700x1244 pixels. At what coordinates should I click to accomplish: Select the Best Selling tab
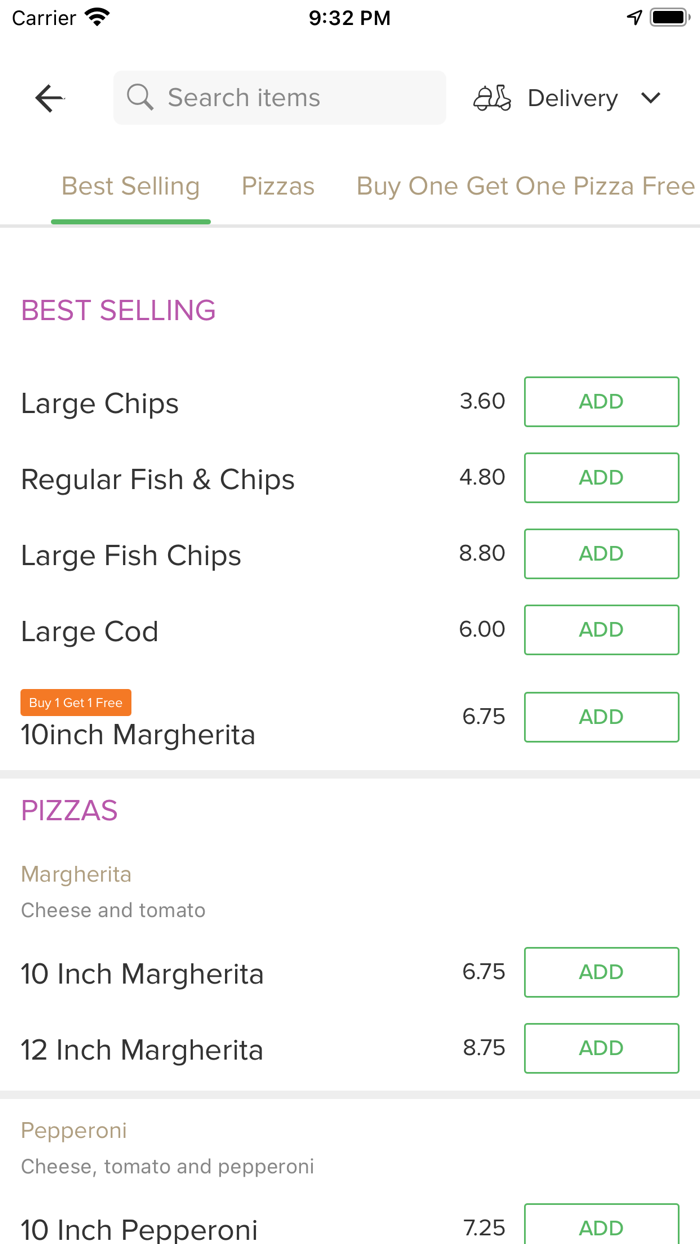pyautogui.click(x=130, y=185)
